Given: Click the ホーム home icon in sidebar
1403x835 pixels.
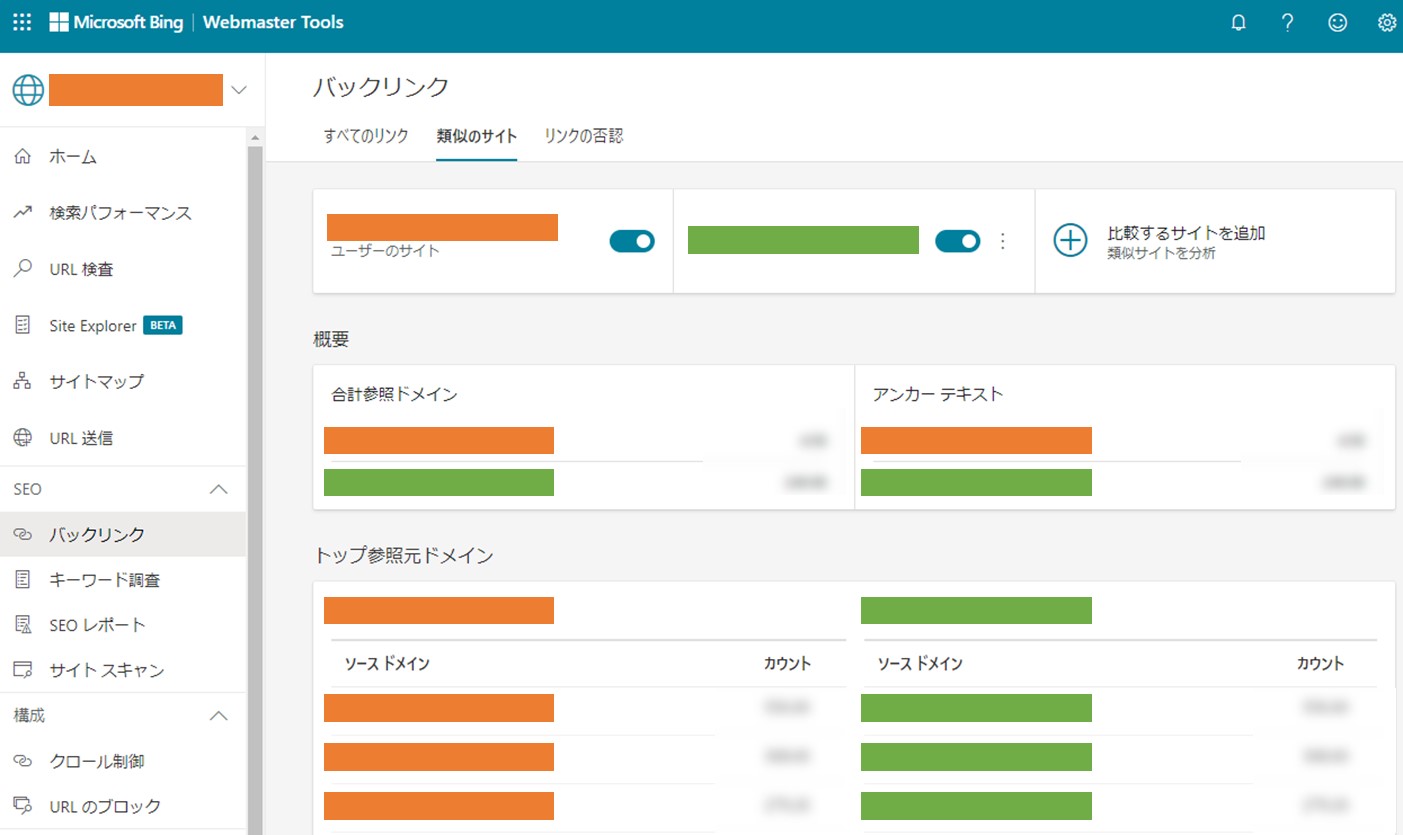Looking at the screenshot, I should pos(24,157).
